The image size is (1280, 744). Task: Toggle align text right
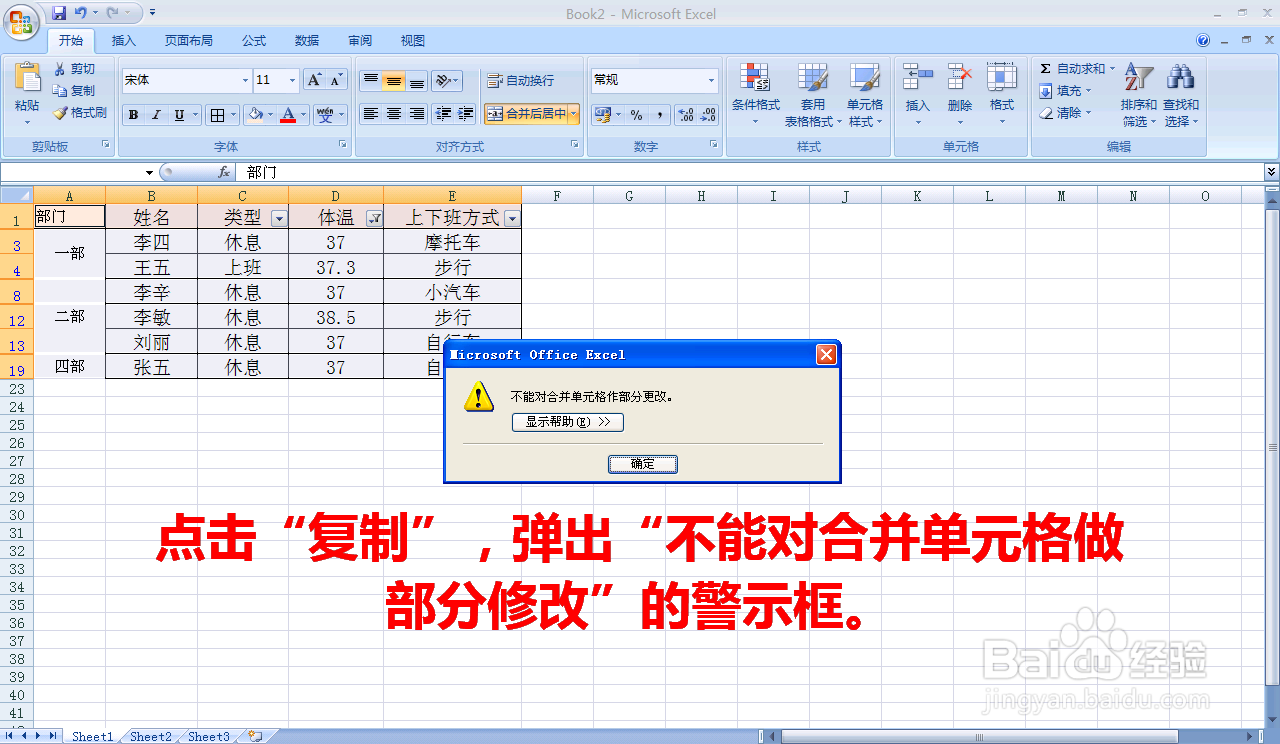point(417,114)
